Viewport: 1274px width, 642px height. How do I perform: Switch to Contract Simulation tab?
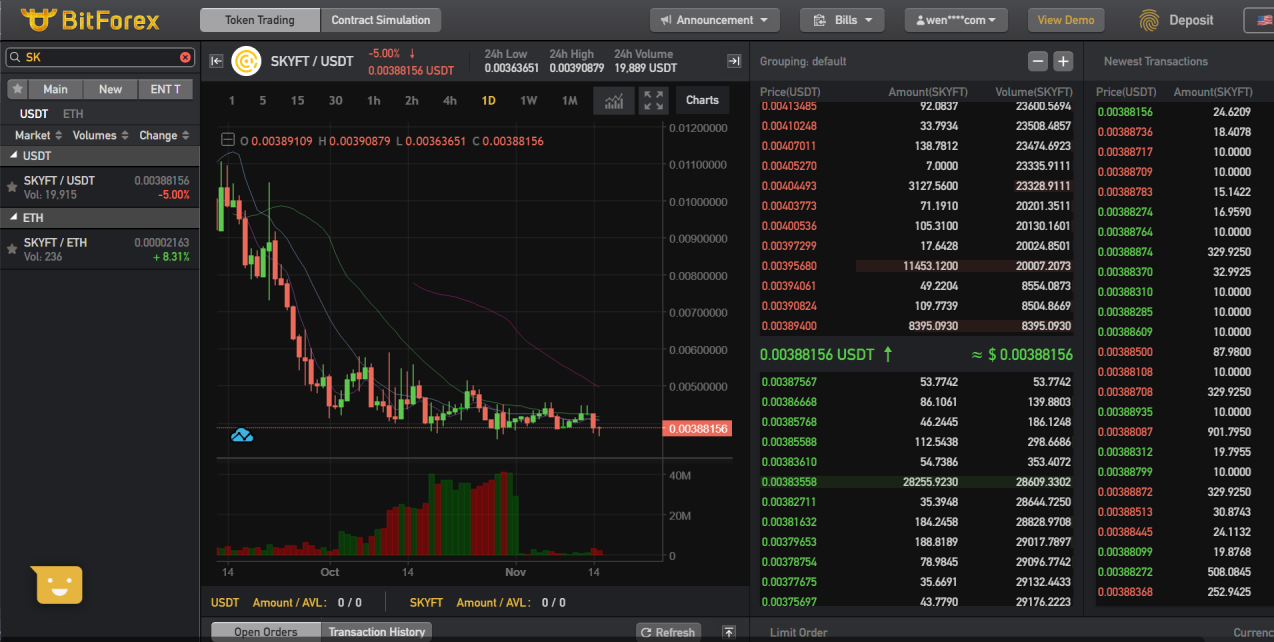click(381, 20)
